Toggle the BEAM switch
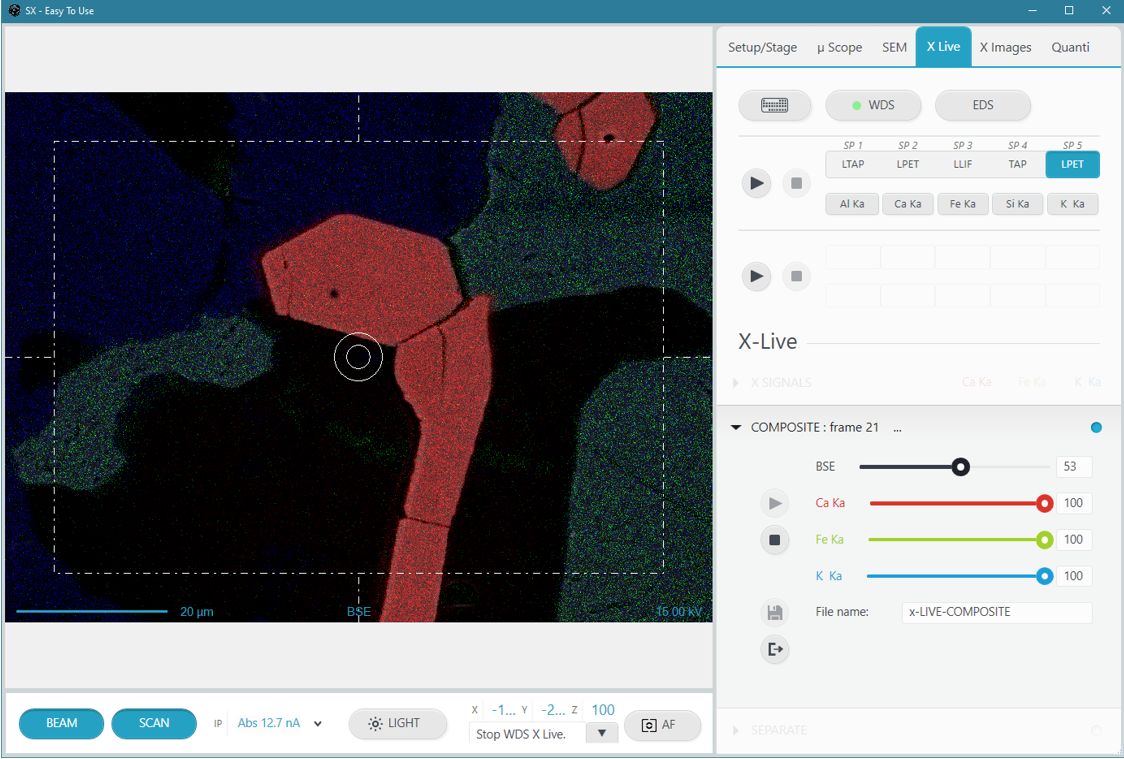Image resolution: width=1124 pixels, height=759 pixels. pyautogui.click(x=61, y=723)
